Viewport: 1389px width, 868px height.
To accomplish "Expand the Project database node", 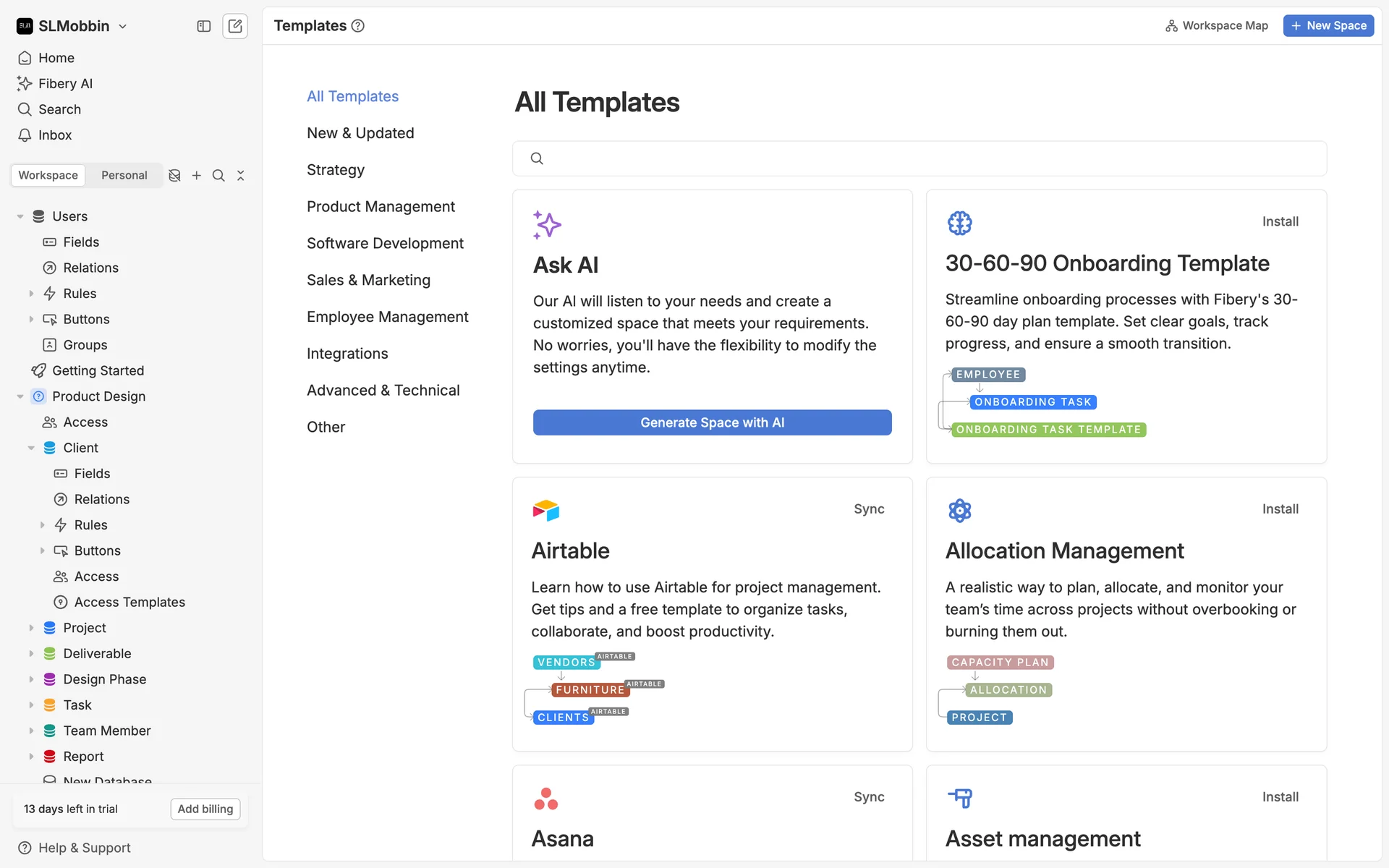I will (31, 628).
